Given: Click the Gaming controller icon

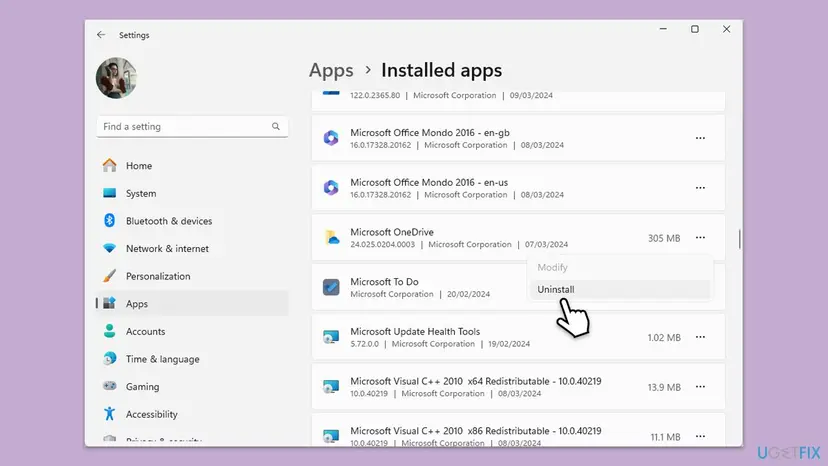Looking at the screenshot, I should pos(109,386).
